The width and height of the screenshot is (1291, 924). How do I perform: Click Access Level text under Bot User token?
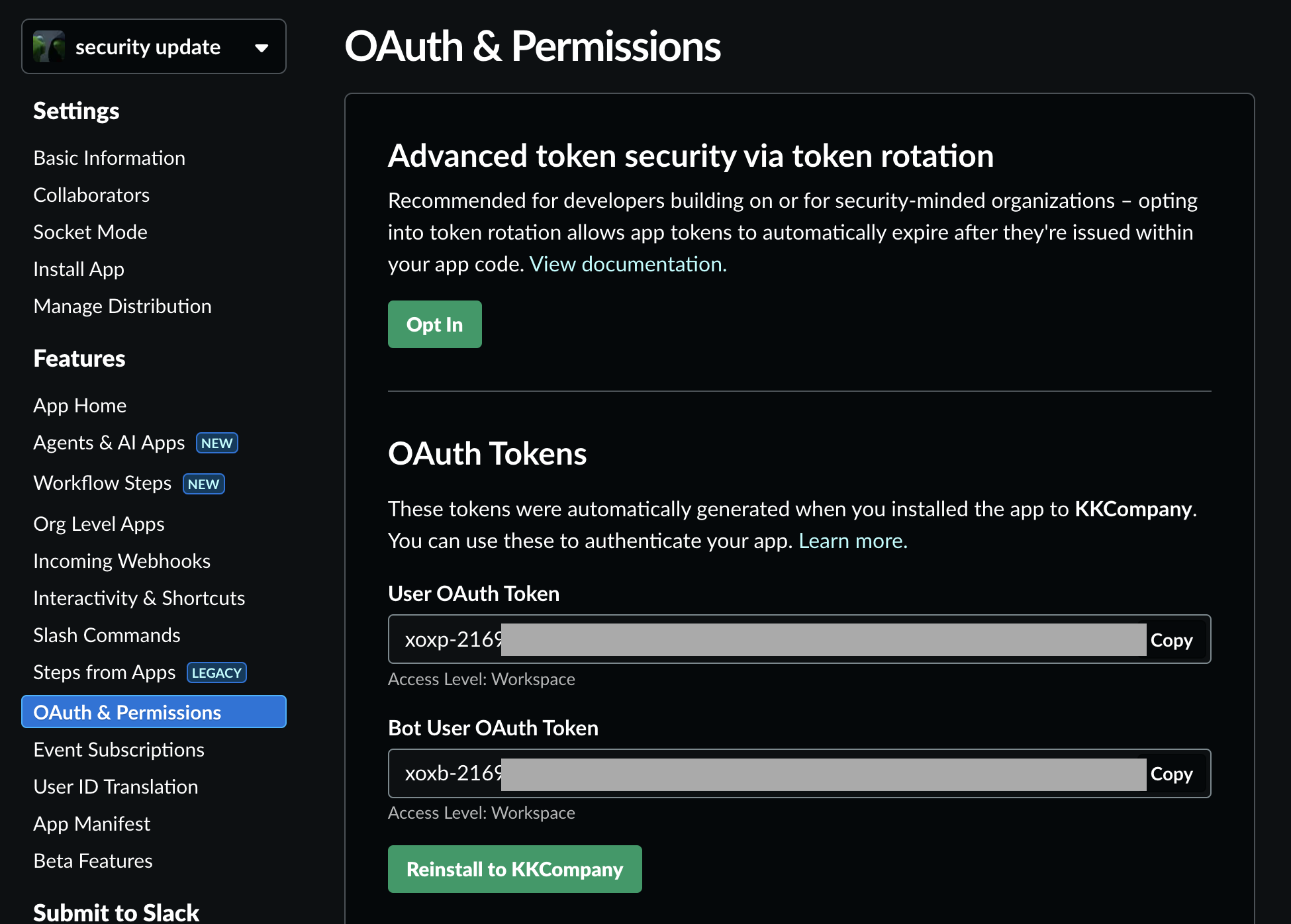pos(481,813)
